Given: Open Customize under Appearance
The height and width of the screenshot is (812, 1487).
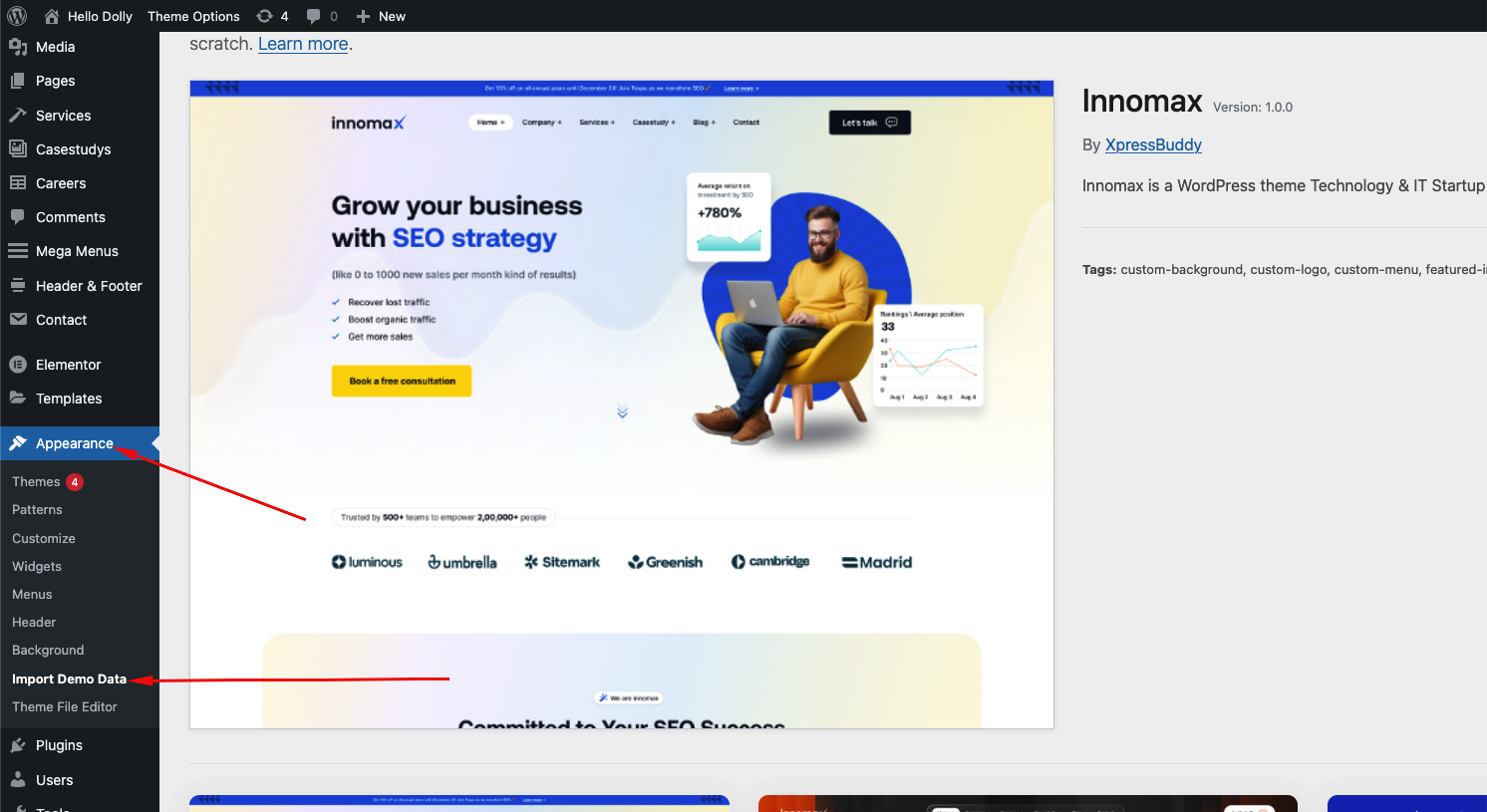Looking at the screenshot, I should [44, 538].
